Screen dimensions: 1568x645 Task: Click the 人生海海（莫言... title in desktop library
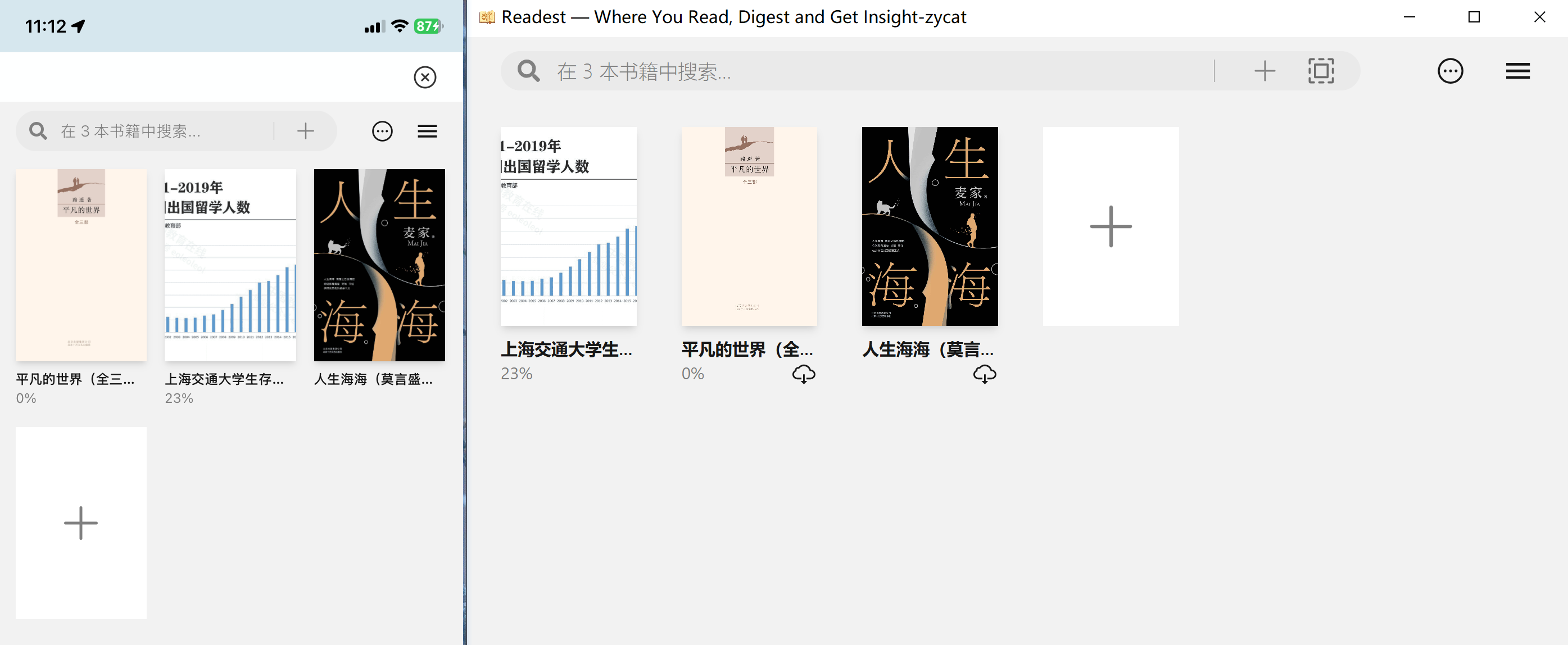click(x=928, y=349)
